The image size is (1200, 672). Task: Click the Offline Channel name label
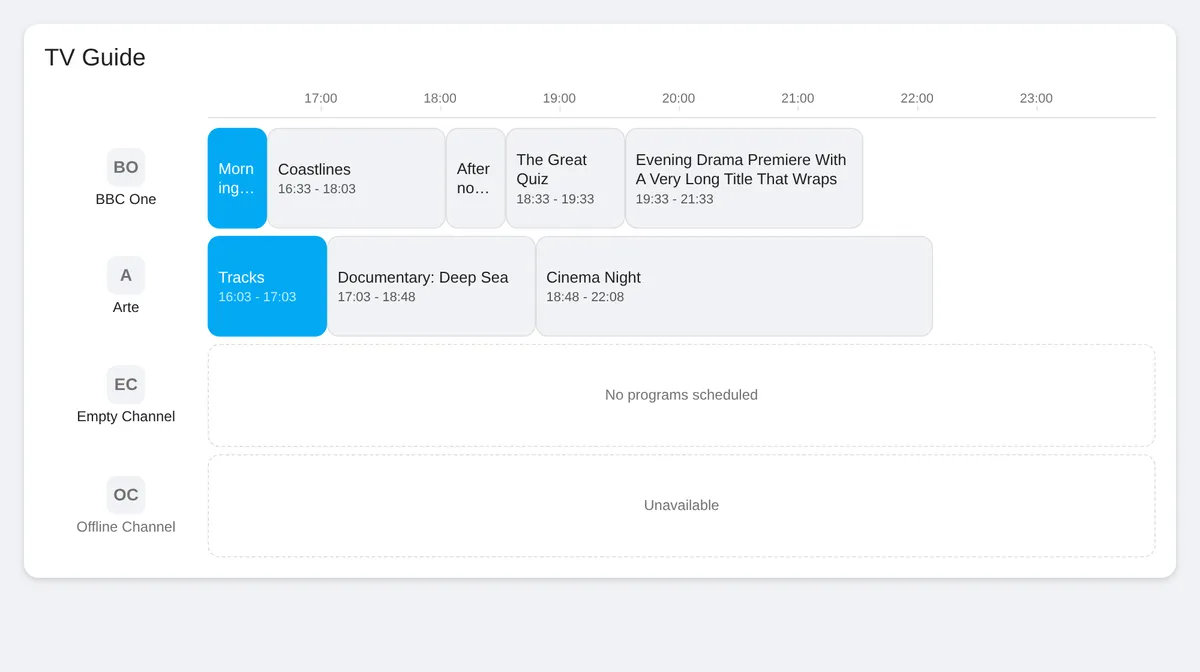[x=126, y=526]
